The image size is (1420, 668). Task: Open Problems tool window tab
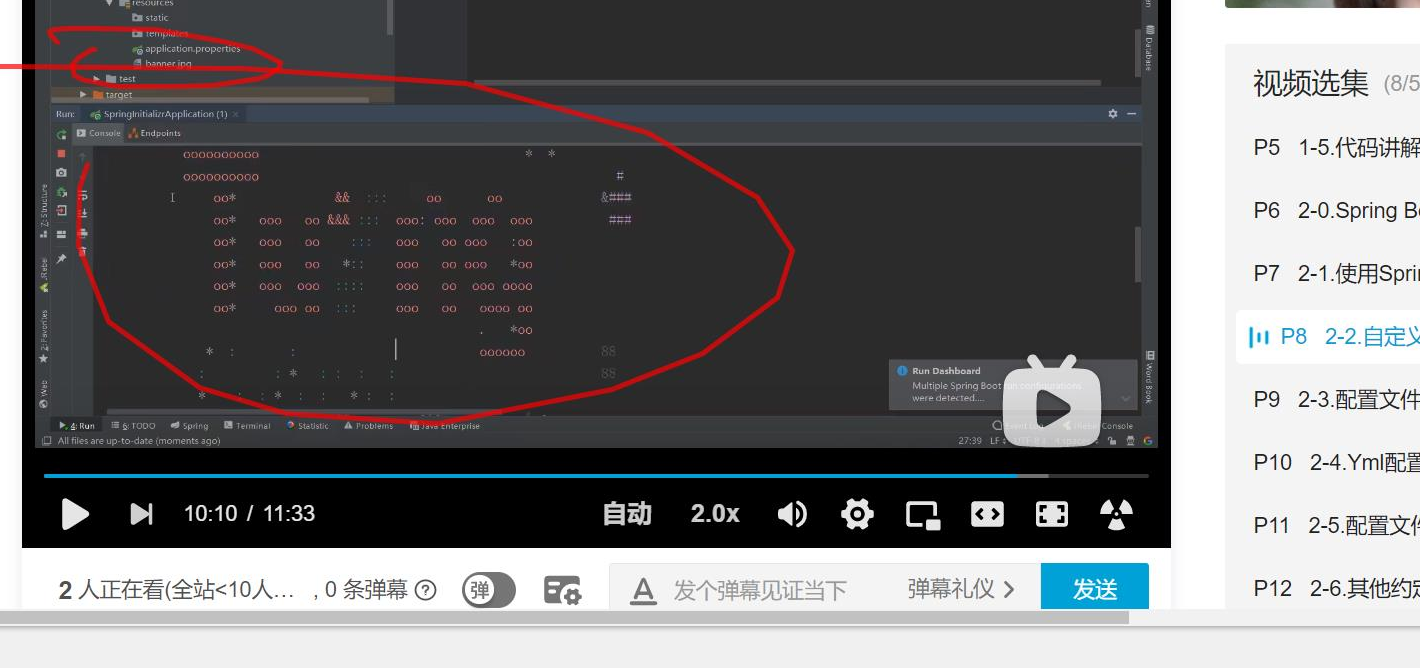[x=370, y=426]
